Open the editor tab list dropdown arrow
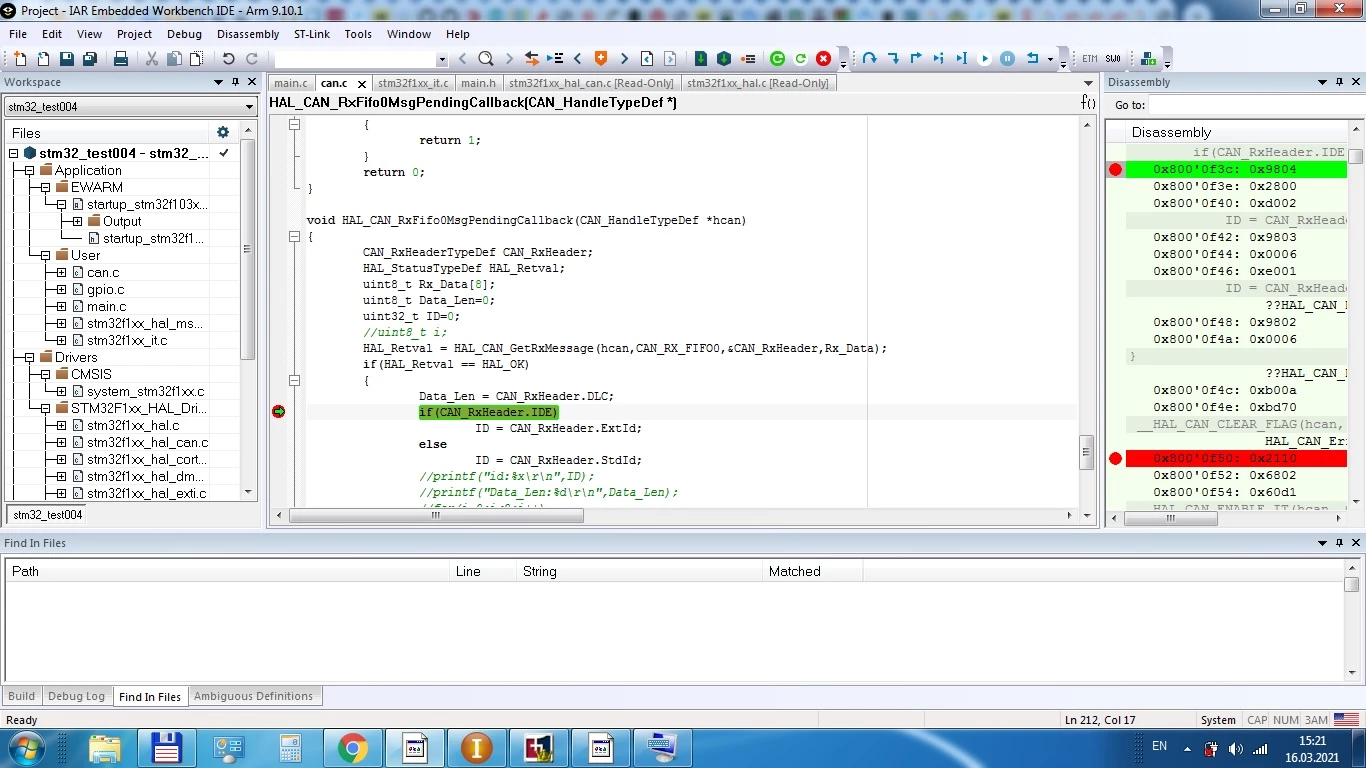Image resolution: width=1366 pixels, height=768 pixels. pos(1089,83)
